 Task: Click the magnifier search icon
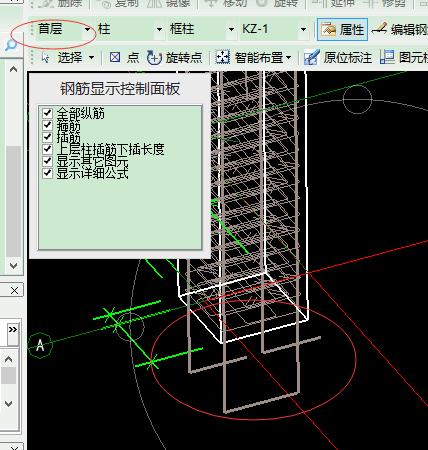click(11, 44)
